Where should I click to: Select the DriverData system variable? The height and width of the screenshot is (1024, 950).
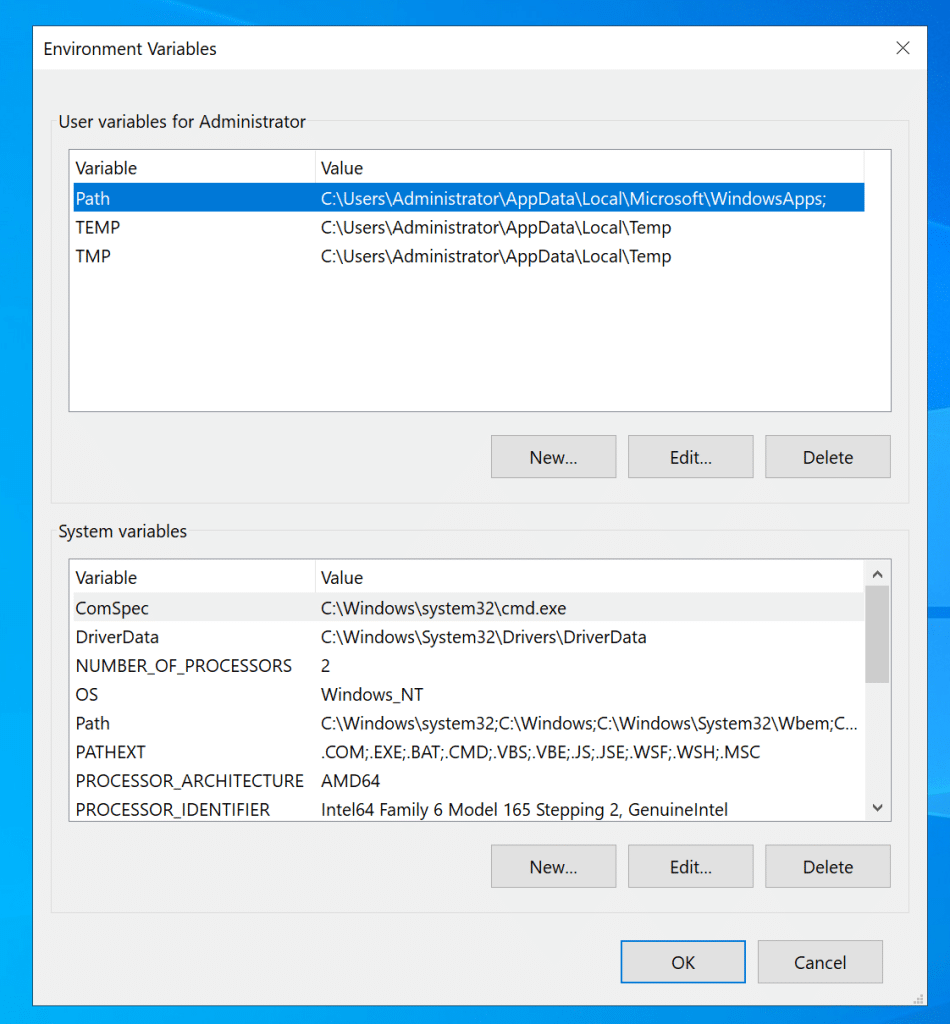(x=117, y=637)
